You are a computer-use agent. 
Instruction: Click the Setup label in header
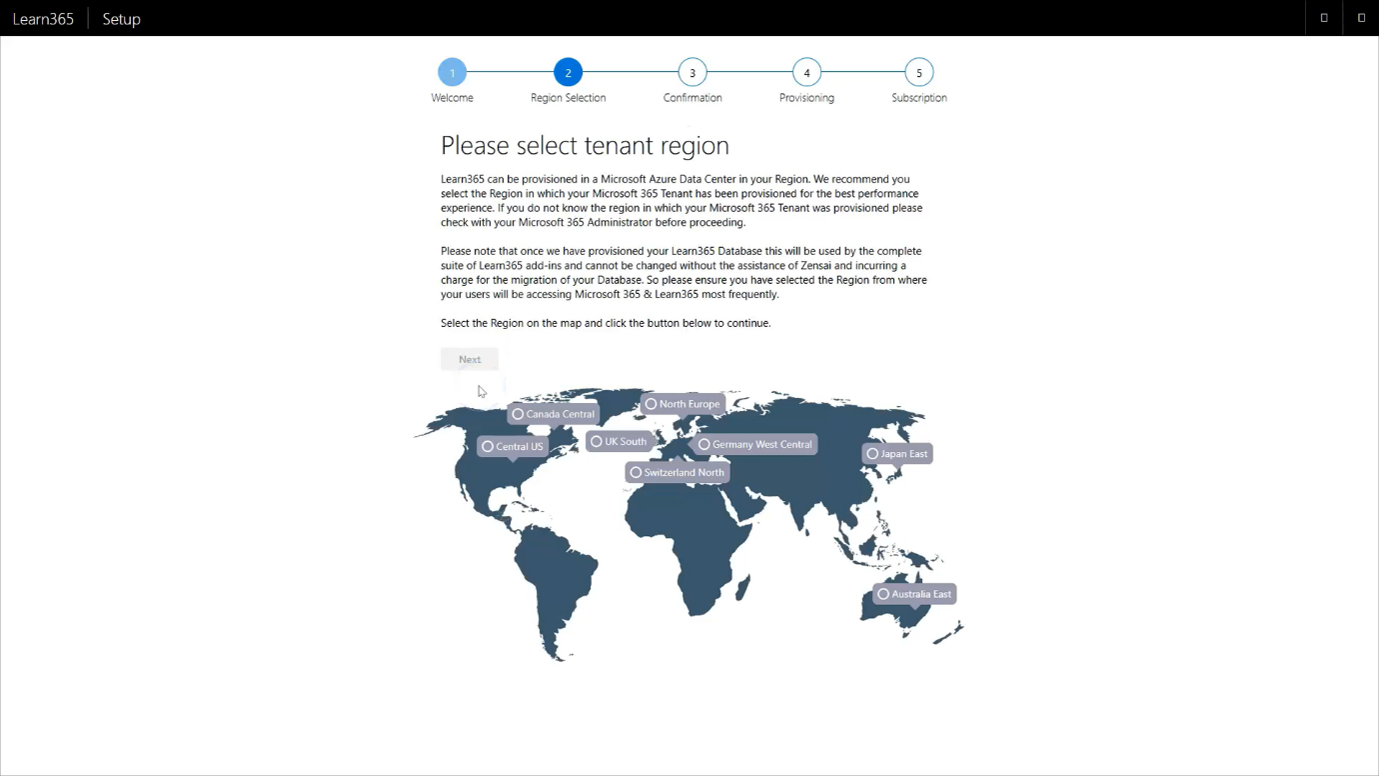[122, 19]
